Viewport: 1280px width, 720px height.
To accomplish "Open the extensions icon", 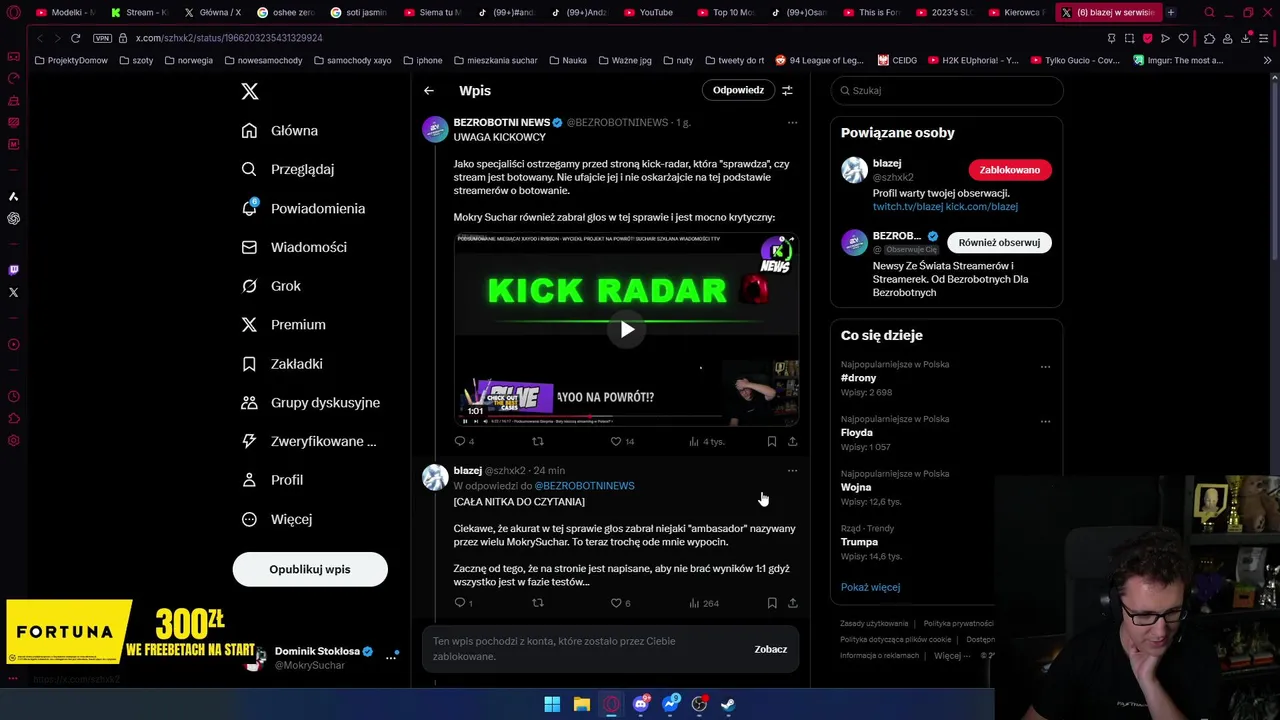I will (x=1209, y=38).
